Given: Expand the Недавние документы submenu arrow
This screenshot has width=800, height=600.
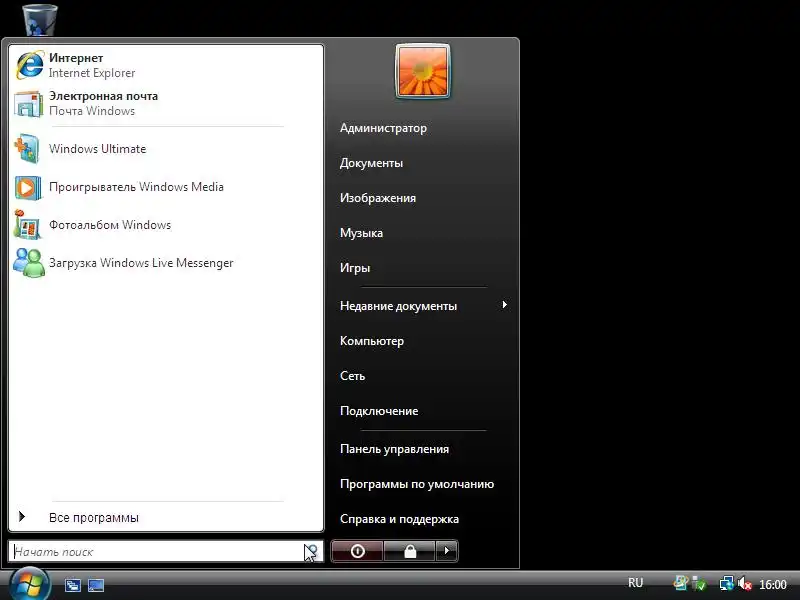Looking at the screenshot, I should tap(505, 305).
